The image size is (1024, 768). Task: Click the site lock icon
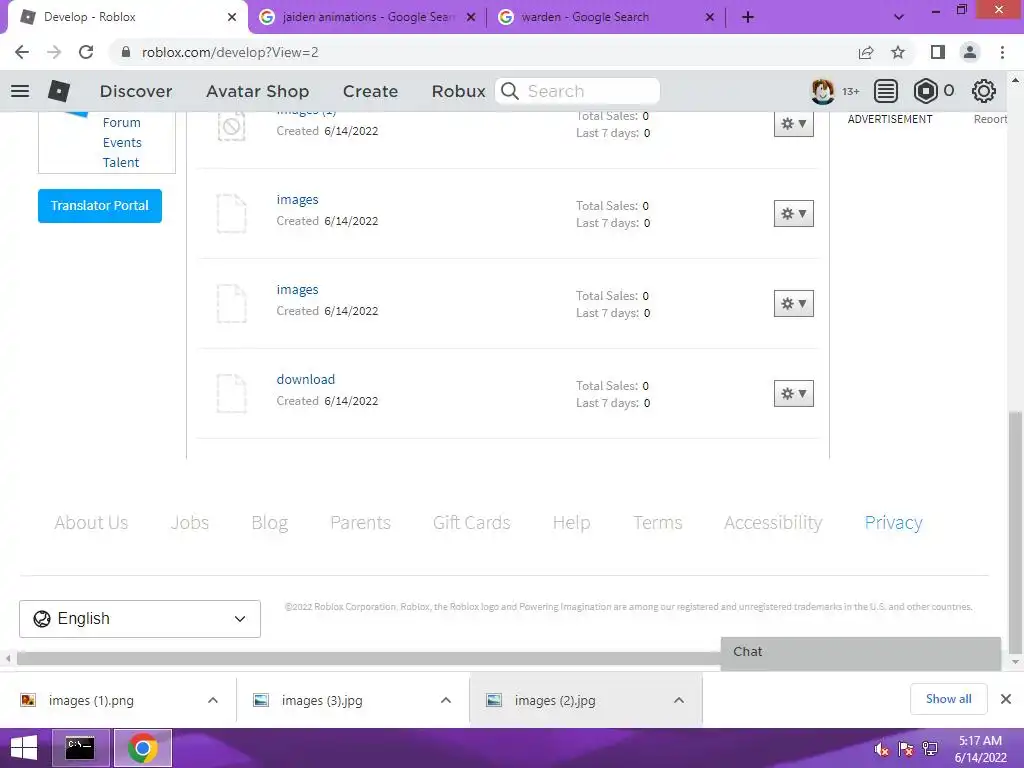(126, 52)
